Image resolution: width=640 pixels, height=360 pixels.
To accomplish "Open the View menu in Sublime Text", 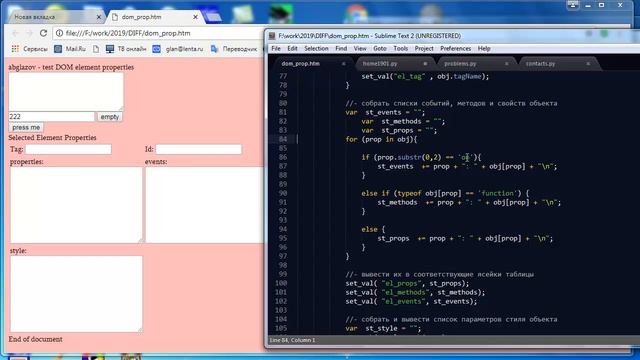I will point(360,49).
